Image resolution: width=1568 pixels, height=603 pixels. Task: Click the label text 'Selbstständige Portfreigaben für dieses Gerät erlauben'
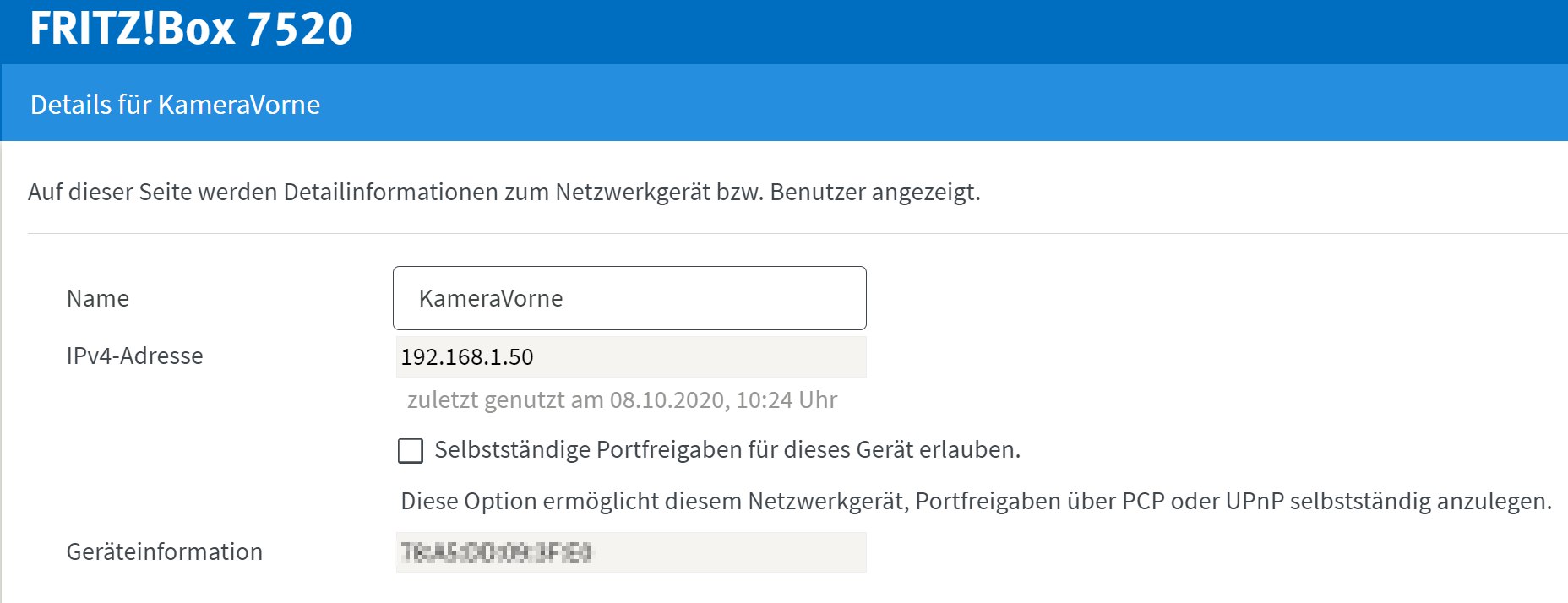pyautogui.click(x=727, y=450)
